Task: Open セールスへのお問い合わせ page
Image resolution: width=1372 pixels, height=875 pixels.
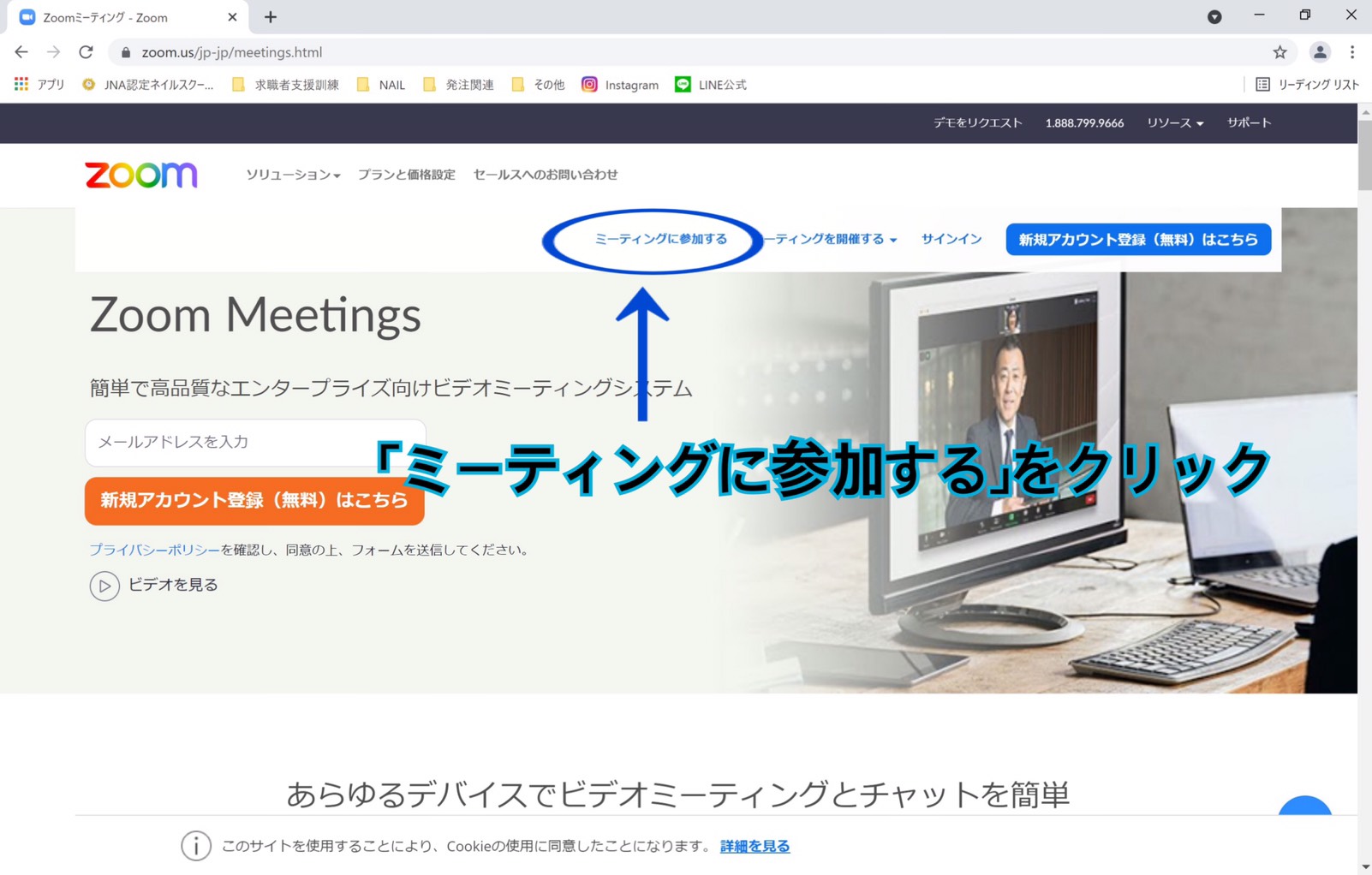Action: coord(546,175)
